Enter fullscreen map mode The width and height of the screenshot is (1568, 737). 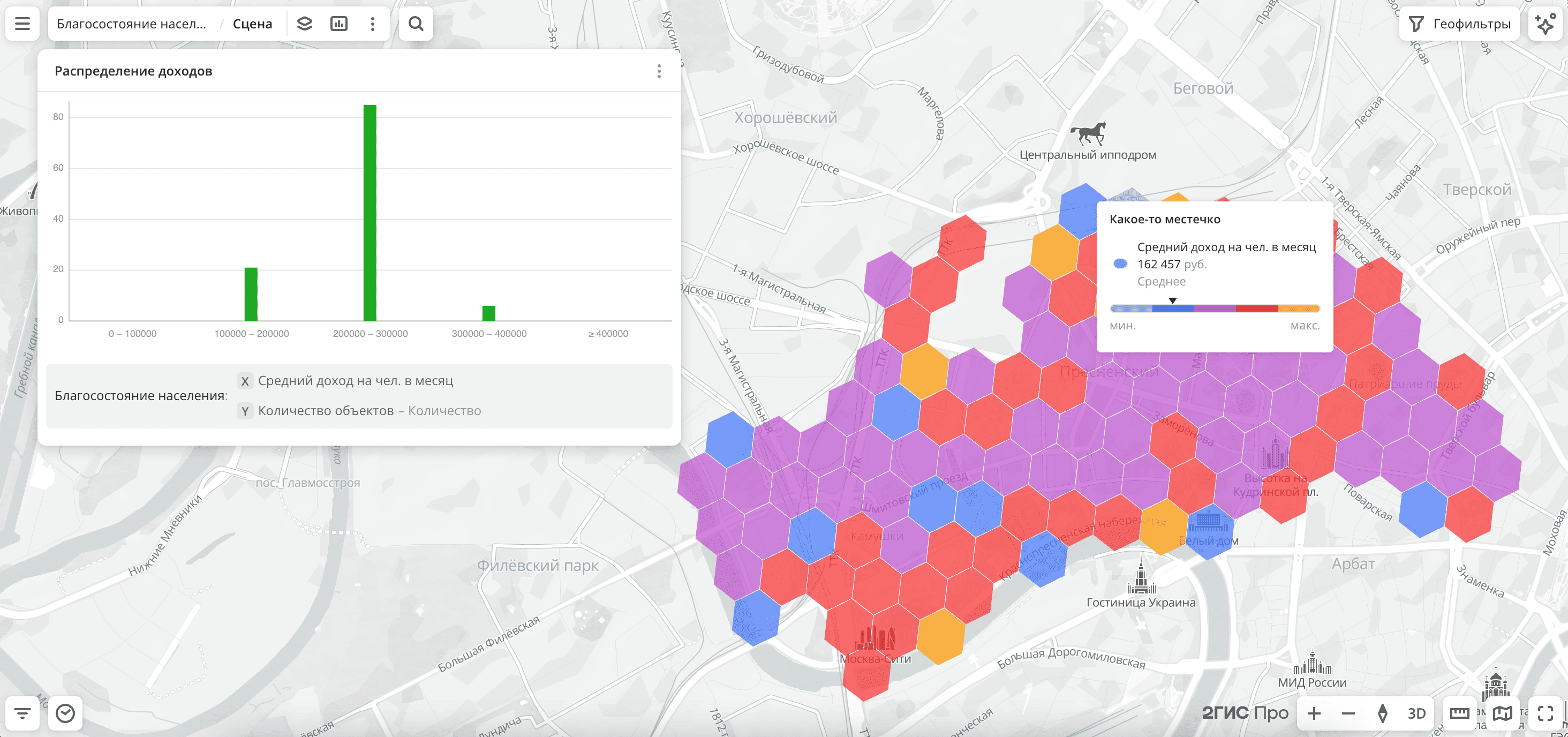coord(1545,713)
